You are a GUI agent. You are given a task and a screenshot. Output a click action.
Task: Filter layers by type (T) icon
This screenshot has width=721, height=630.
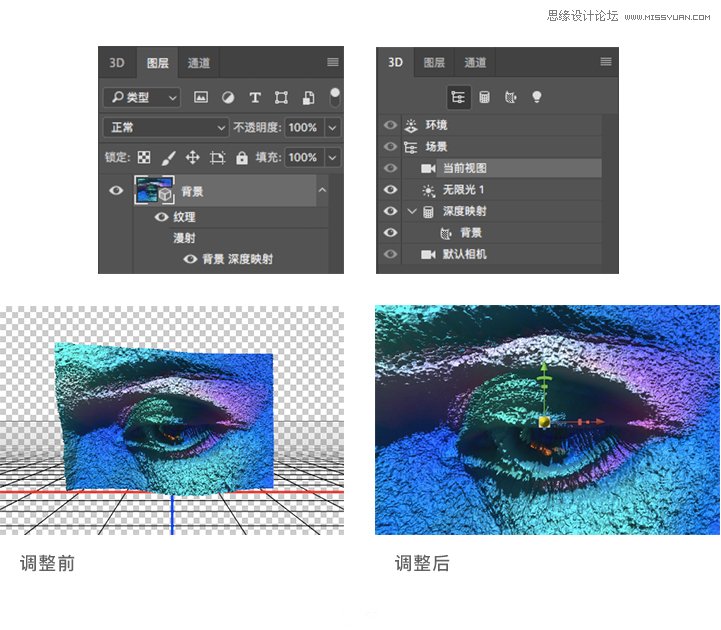(x=255, y=97)
